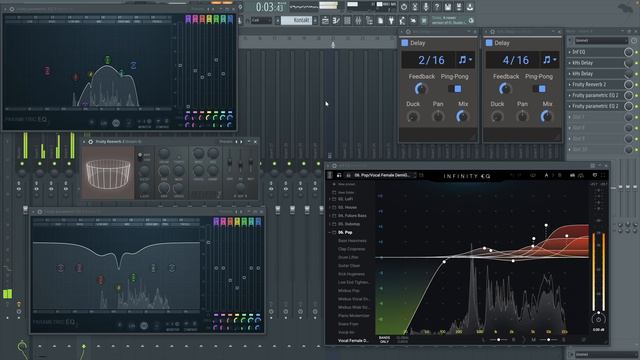Toggle the blue enable square of 4/16 Delay
640x360 pixels.
click(x=489, y=43)
